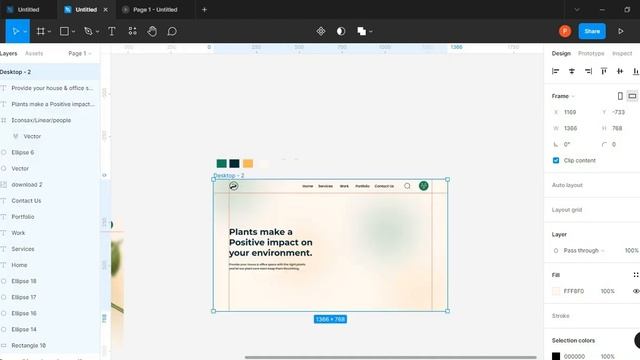Click the orange color swatch above frame
Viewport: 640px width, 360px height.
(x=248, y=163)
